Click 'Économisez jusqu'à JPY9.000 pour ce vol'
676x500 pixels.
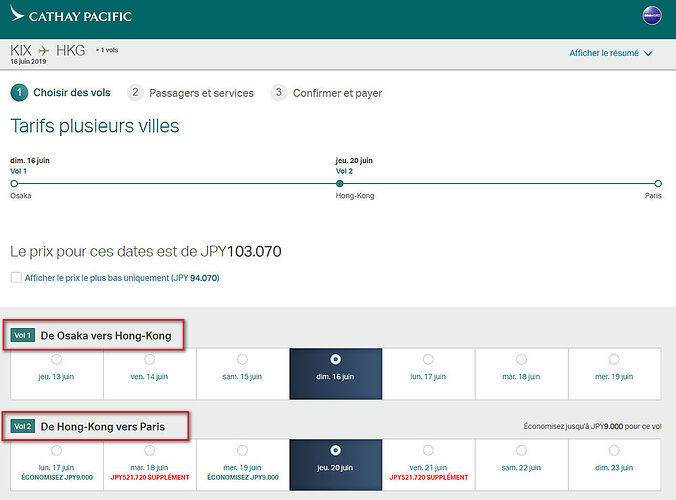pyautogui.click(x=592, y=426)
